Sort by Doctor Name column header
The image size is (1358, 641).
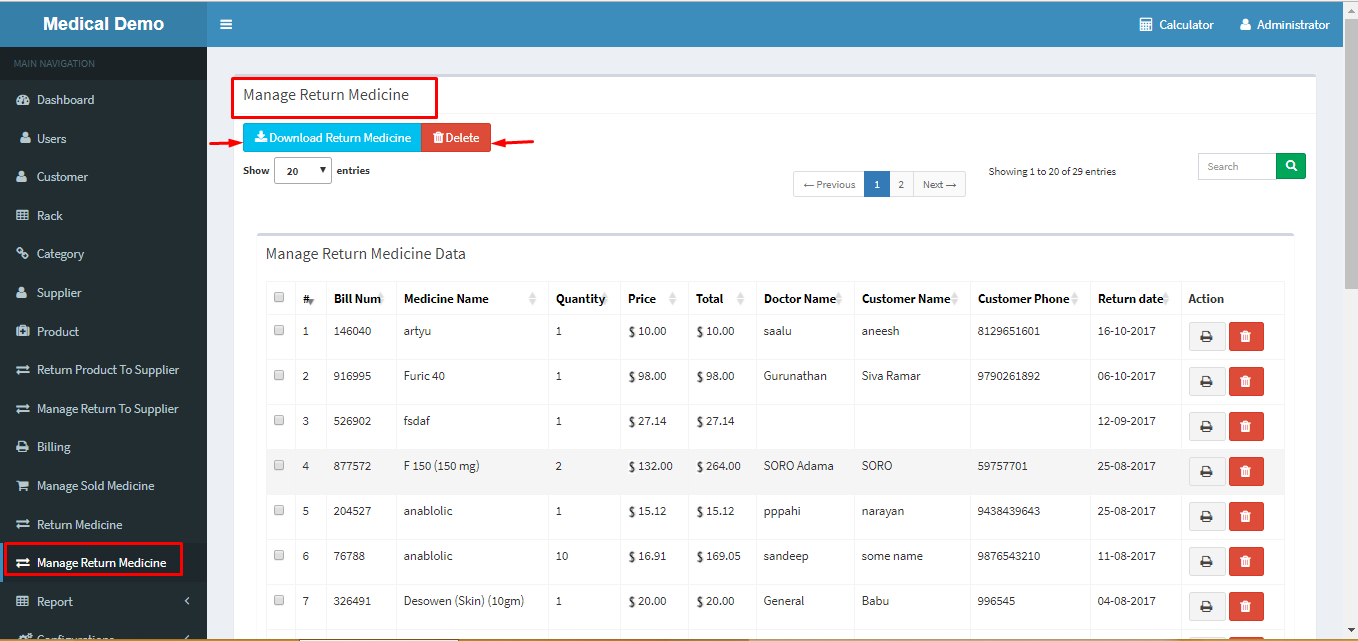pos(805,298)
